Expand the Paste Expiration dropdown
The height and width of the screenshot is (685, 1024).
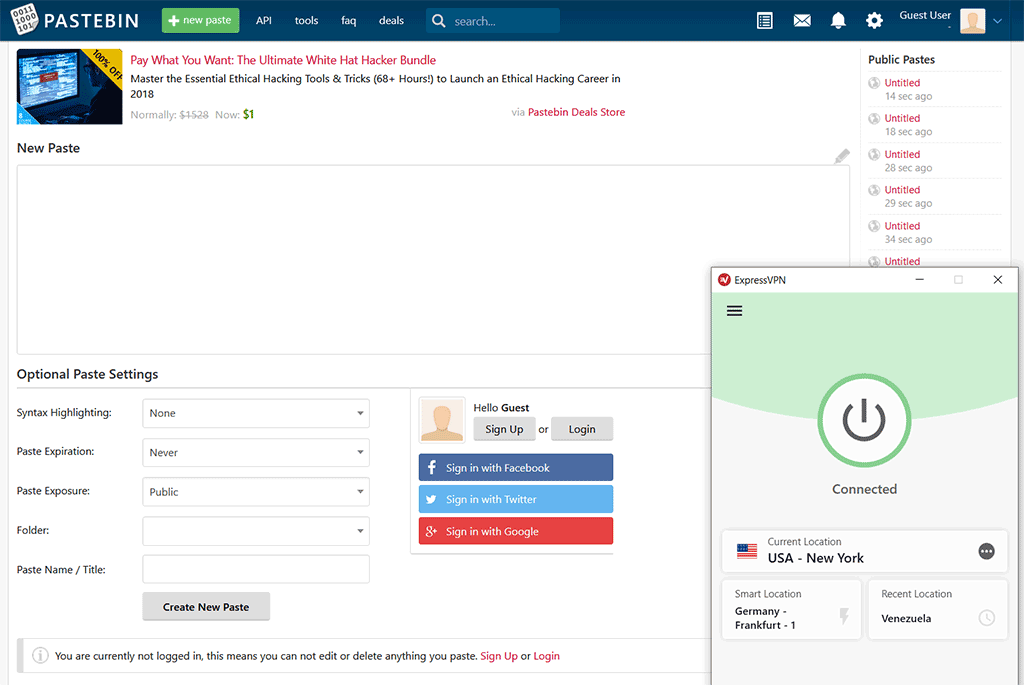click(x=256, y=453)
